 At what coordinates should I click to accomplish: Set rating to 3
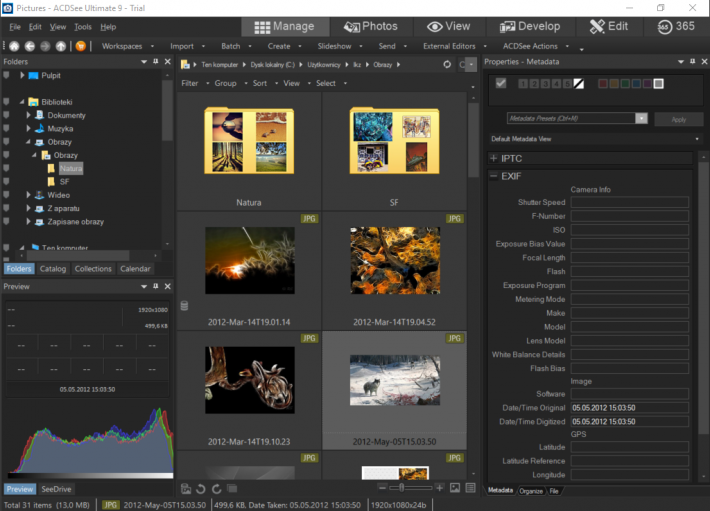point(545,84)
